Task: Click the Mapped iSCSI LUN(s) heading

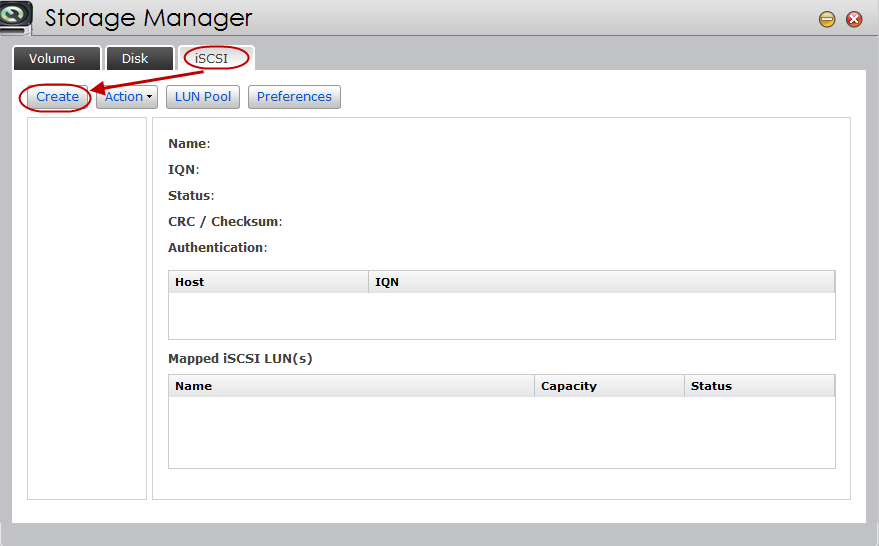Action: (240, 359)
